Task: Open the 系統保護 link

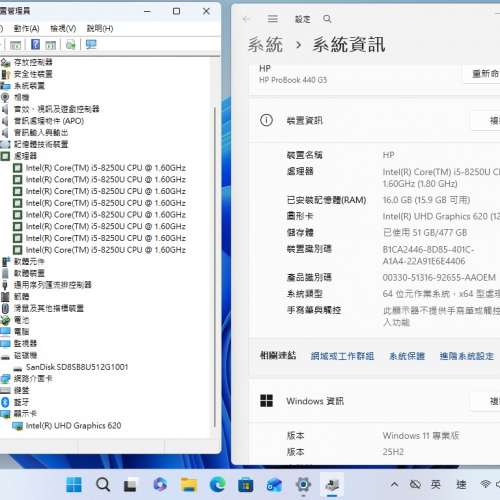Action: (407, 356)
